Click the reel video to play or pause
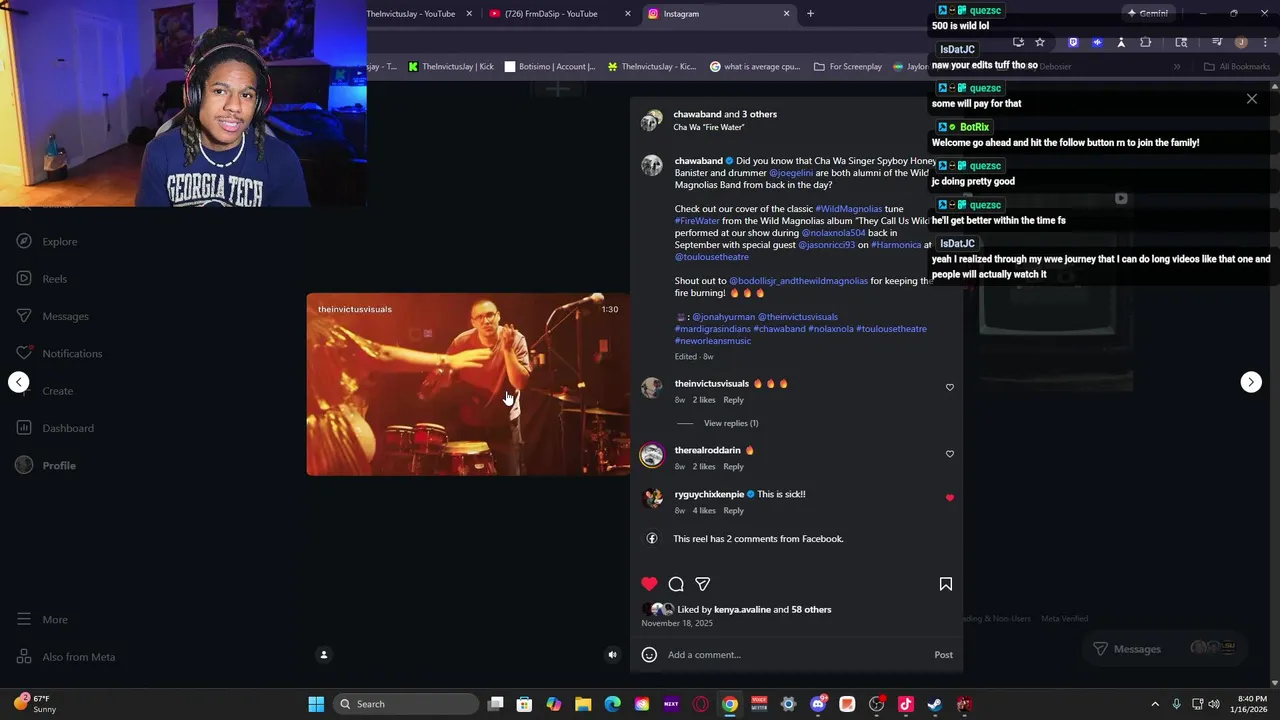The width and height of the screenshot is (1280, 720). click(468, 384)
